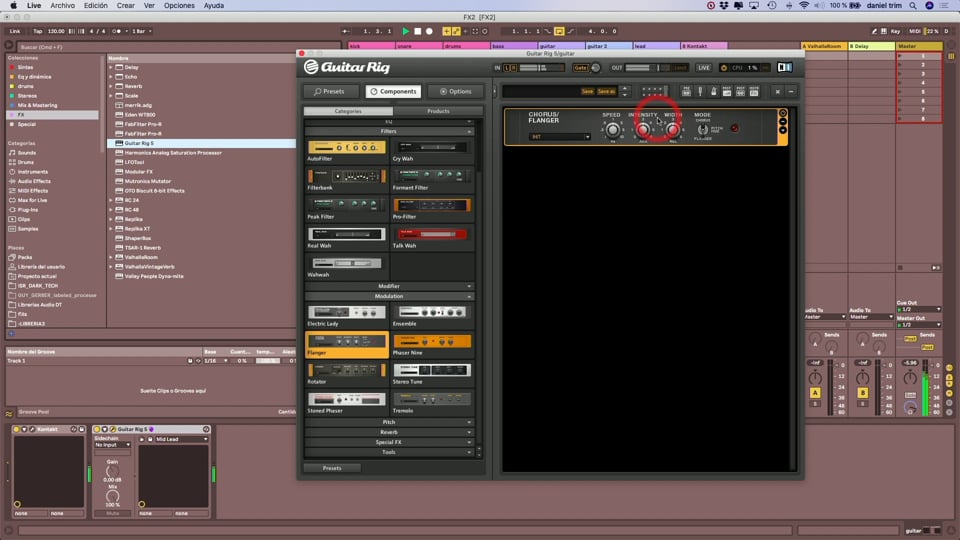Open the macOS Spotlight search icon
This screenshot has width=960, height=540.
tap(913, 6)
